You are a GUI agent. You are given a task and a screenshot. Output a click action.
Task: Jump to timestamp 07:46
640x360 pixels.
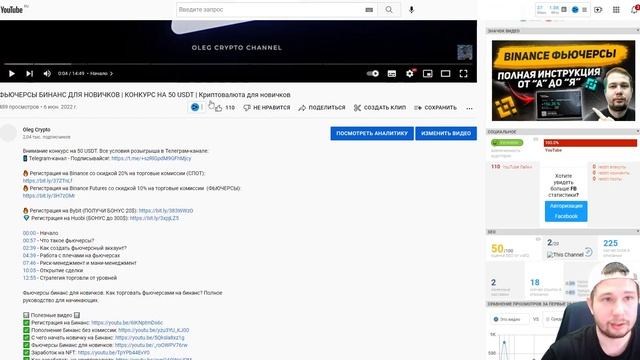pos(29,263)
